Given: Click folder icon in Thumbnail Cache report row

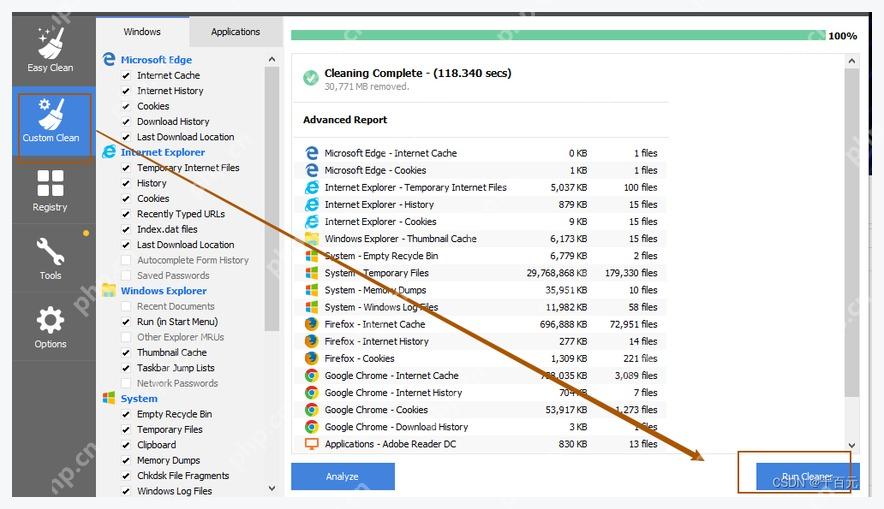Looking at the screenshot, I should [x=311, y=238].
